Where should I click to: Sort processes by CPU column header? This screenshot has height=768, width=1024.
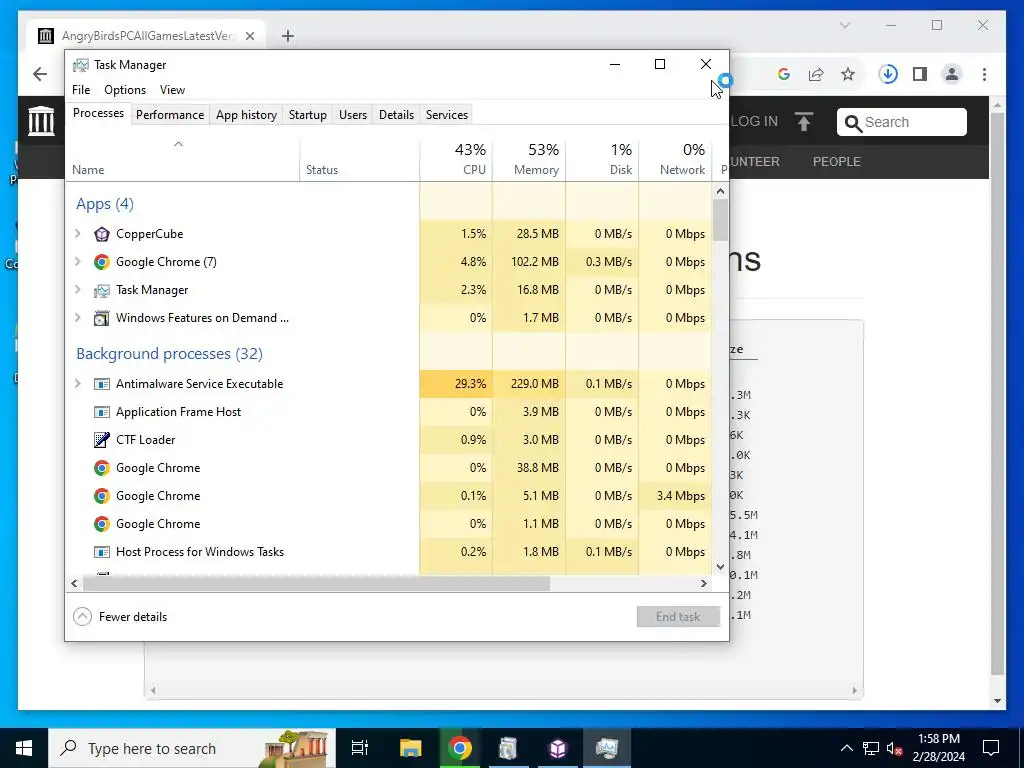[456, 159]
